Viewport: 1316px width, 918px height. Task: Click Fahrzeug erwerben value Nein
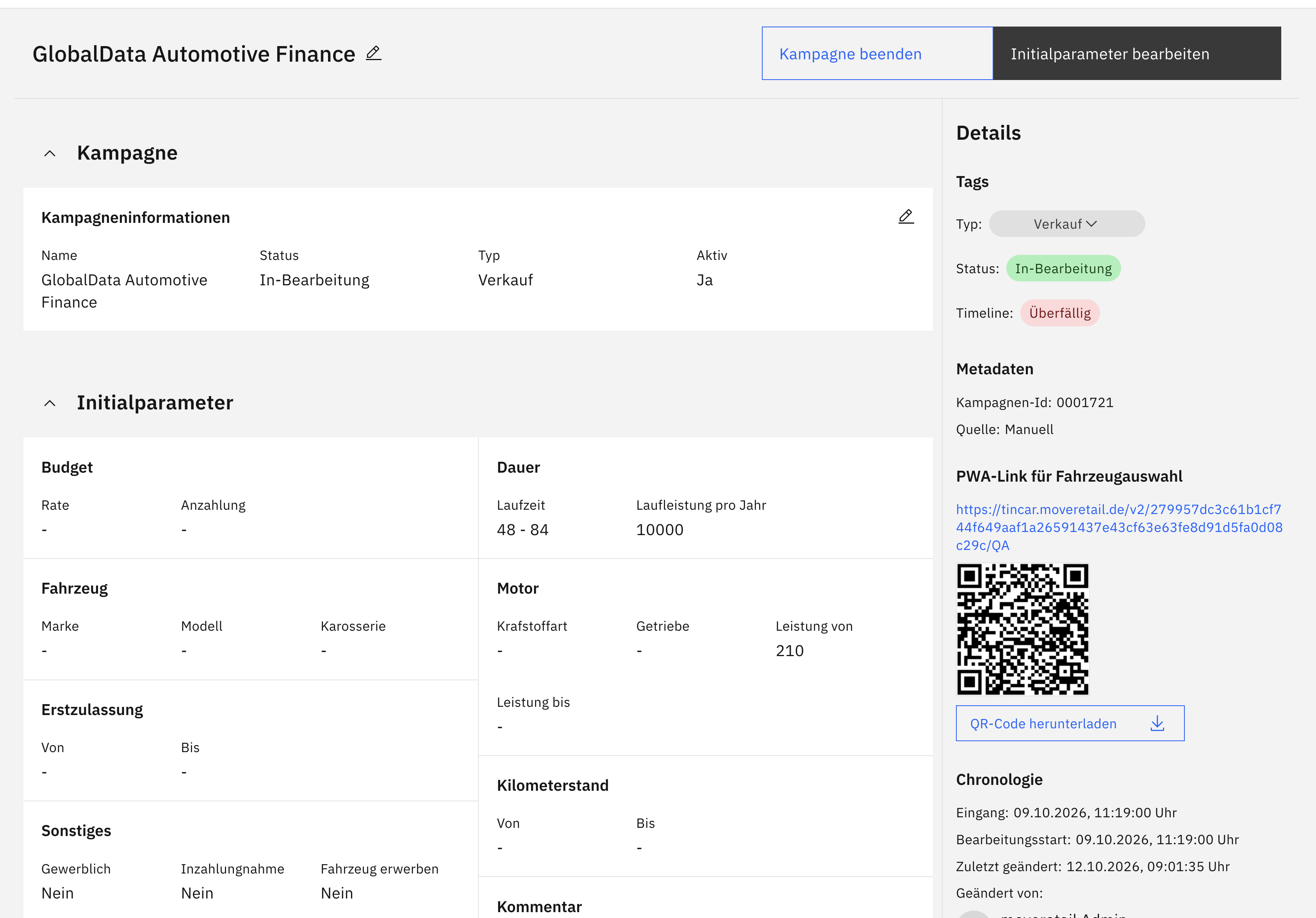(x=337, y=893)
